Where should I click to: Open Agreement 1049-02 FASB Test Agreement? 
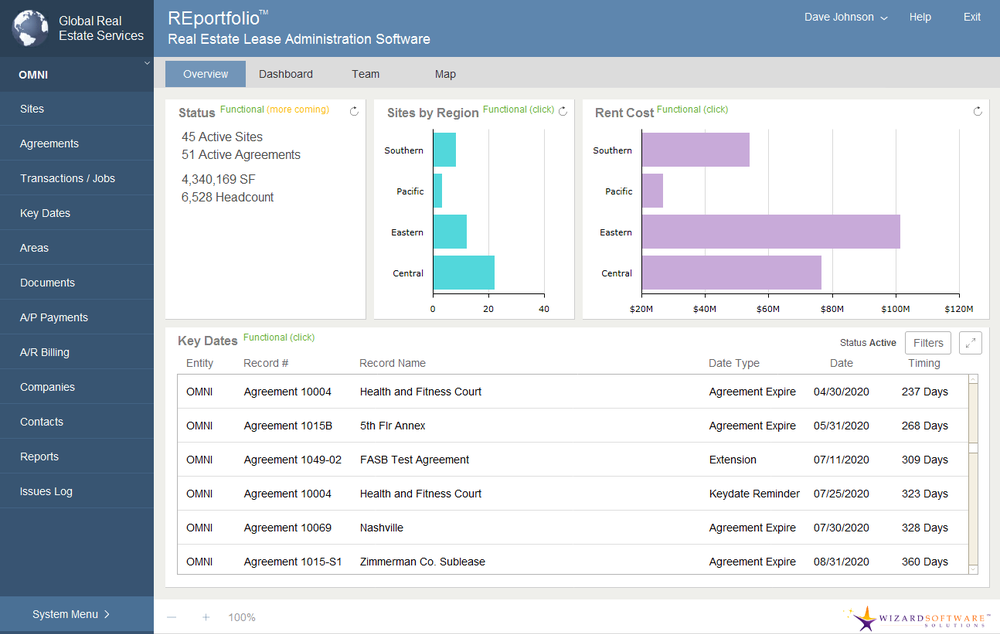(413, 459)
